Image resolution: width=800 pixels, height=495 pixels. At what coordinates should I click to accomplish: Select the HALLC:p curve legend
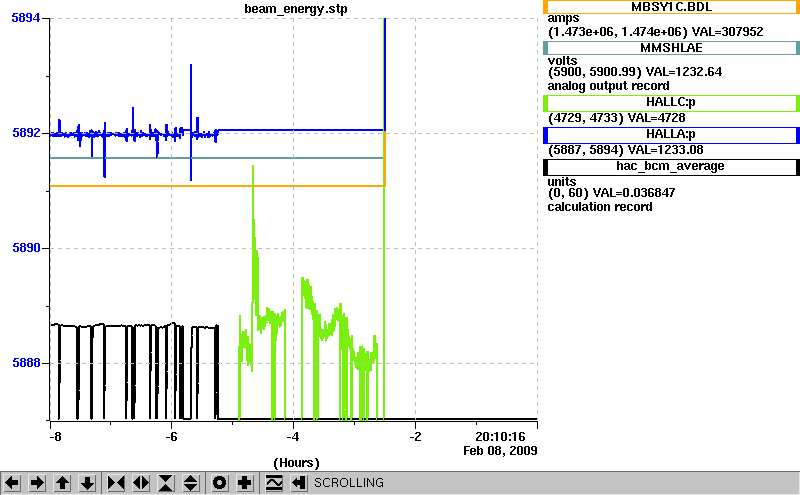point(671,103)
